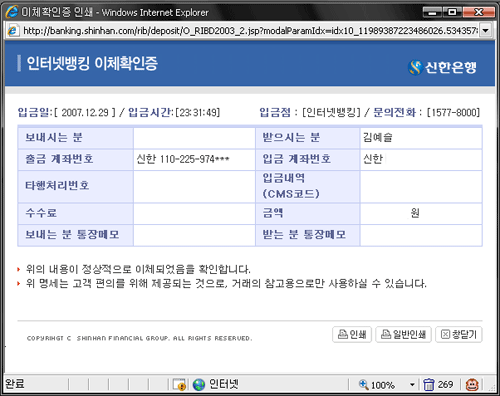This screenshot has width=500, height=396.
Task: Click the address bar URL field
Action: point(250,31)
